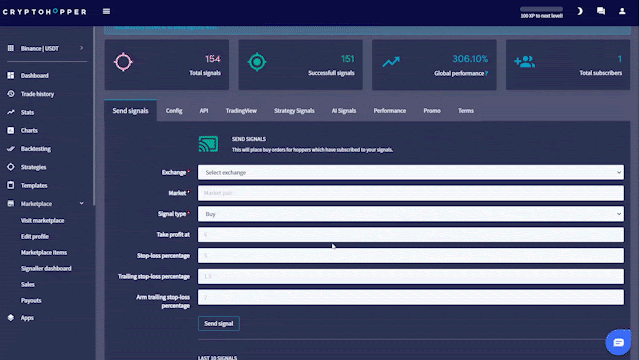The width and height of the screenshot is (640, 360).
Task: Open Trade history in the sidebar
Action: coord(38,94)
